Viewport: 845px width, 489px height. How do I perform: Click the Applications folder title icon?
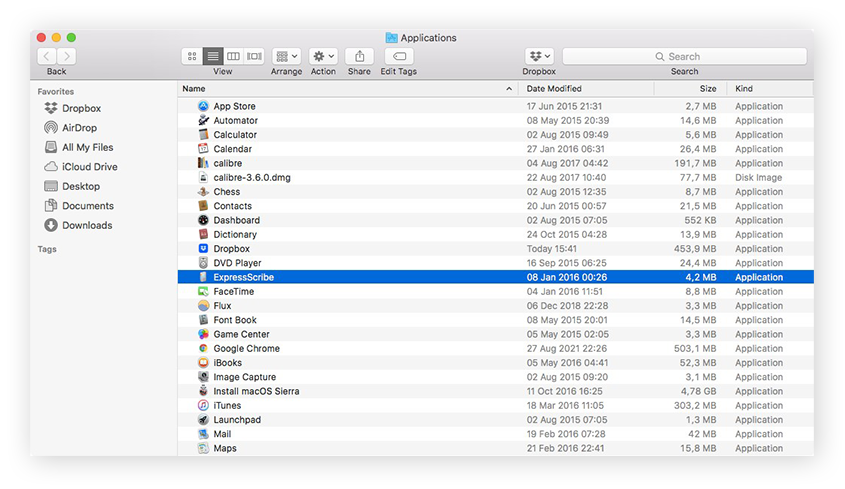pyautogui.click(x=392, y=38)
